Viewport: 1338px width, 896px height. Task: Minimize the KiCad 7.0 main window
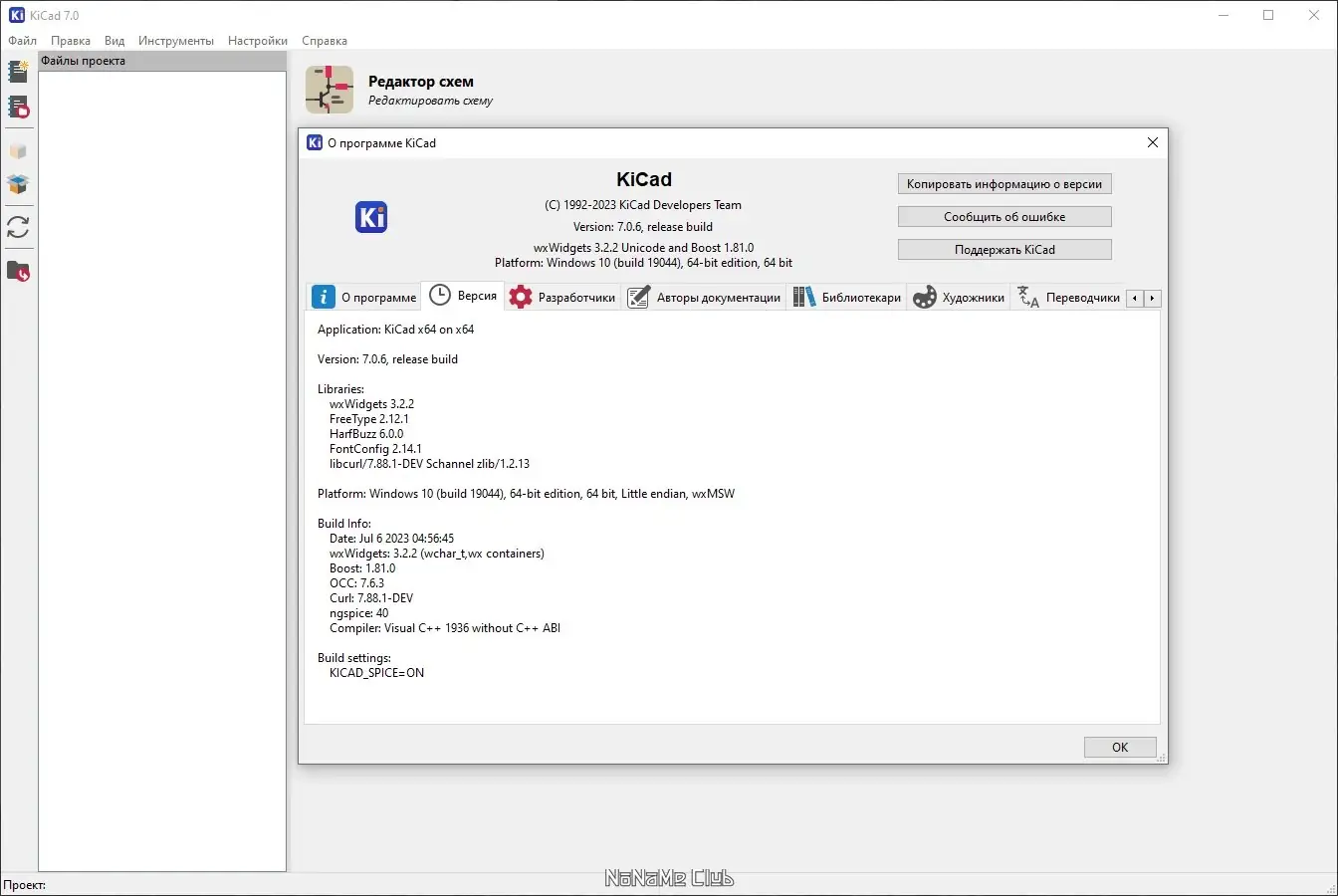pyautogui.click(x=1224, y=15)
